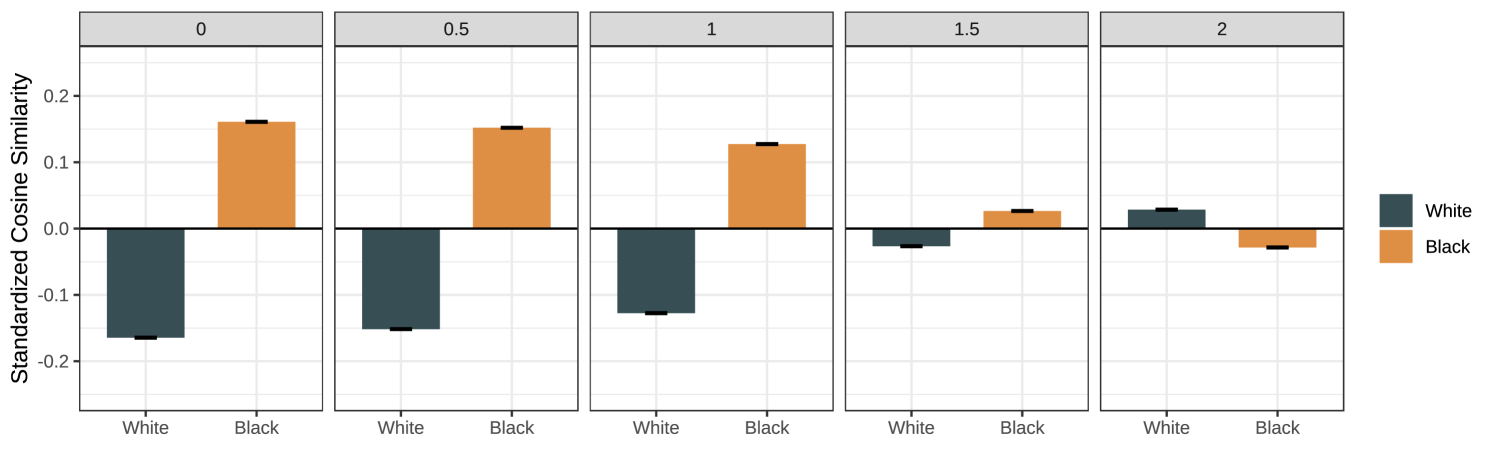
Task: Click the positive White bar in panel 2
Action: (x=1166, y=219)
